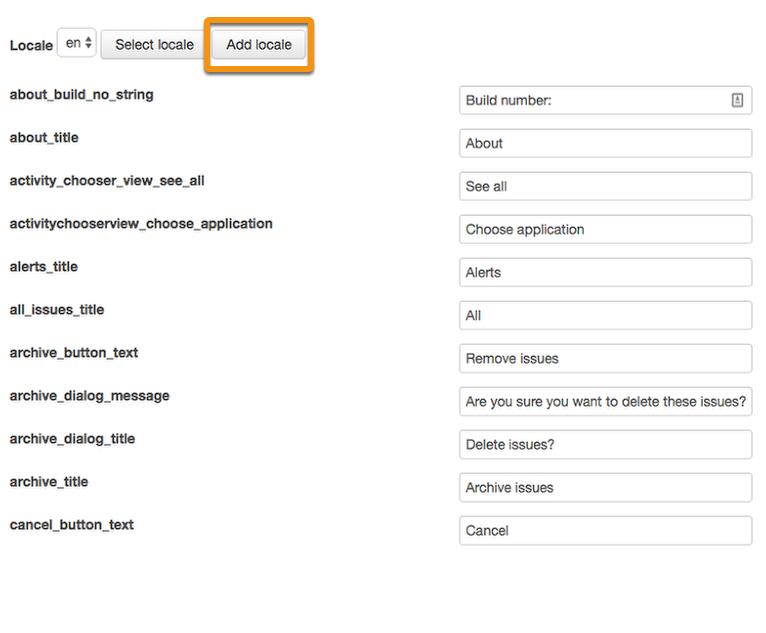Click the cancel_button_text key label
The height and width of the screenshot is (633, 766).
click(x=71, y=525)
